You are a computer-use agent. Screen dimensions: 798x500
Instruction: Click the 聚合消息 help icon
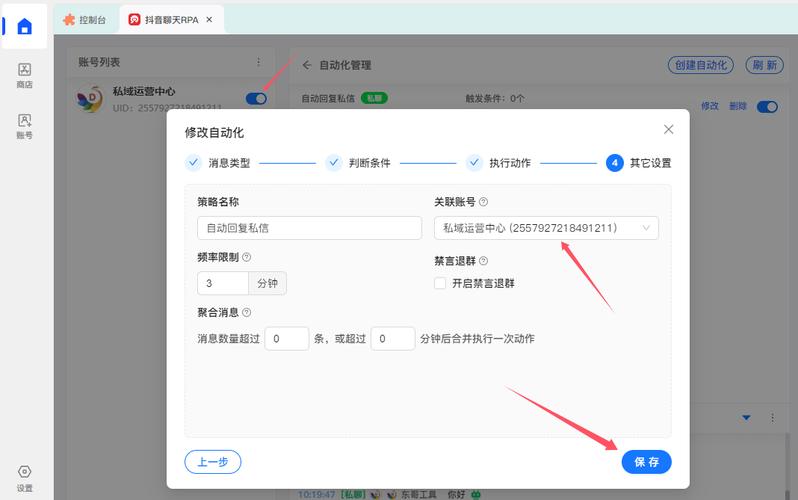(246, 312)
